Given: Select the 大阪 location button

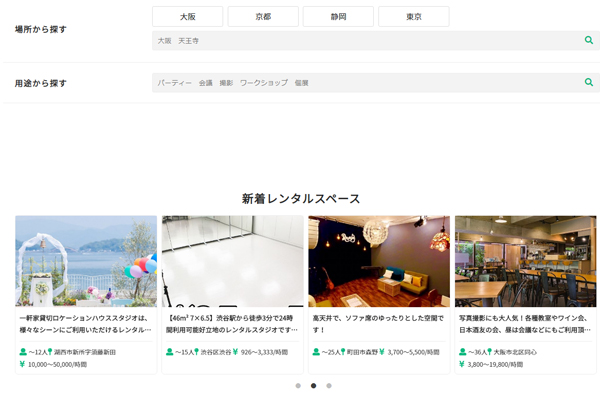Looking at the screenshot, I should (188, 16).
